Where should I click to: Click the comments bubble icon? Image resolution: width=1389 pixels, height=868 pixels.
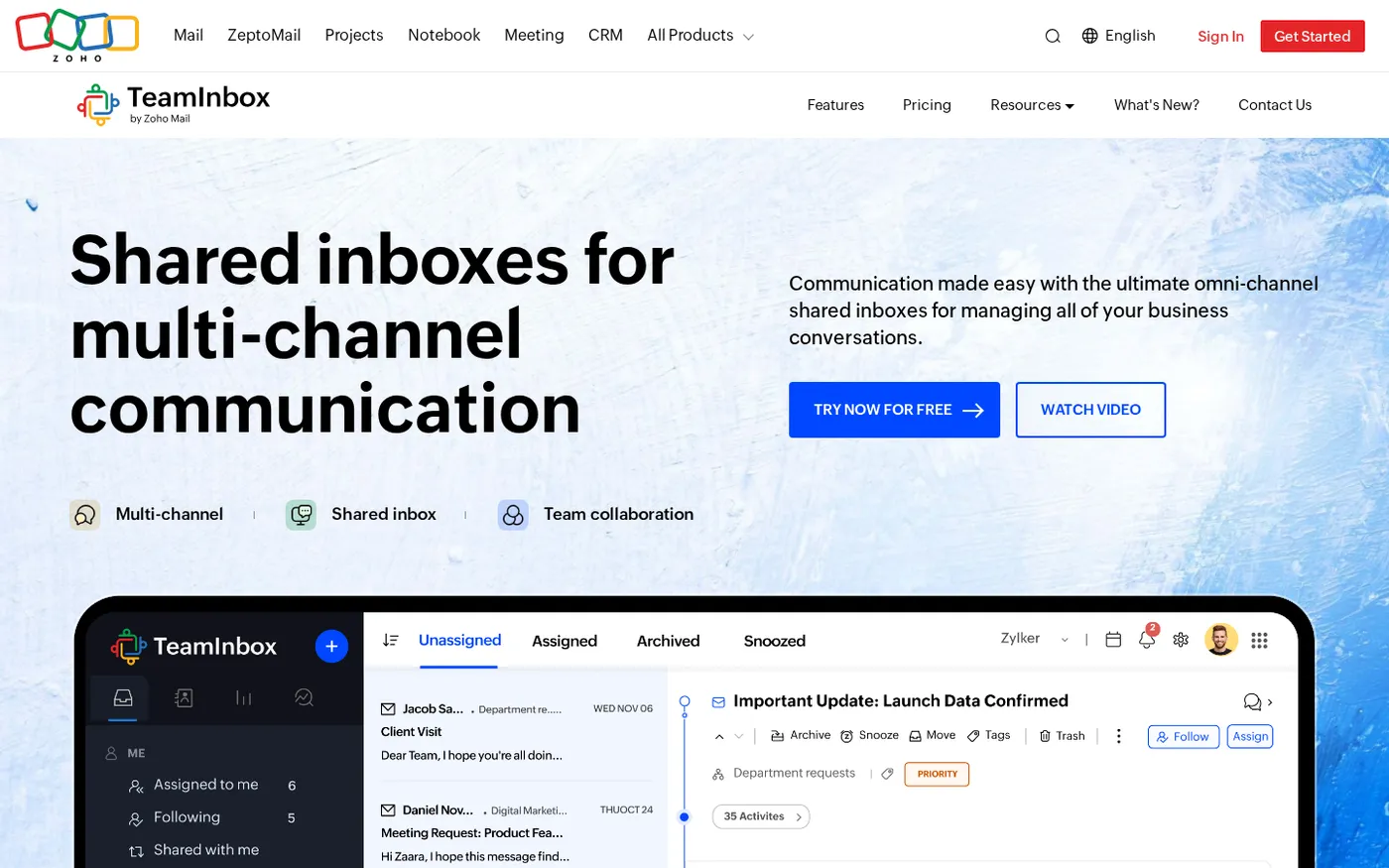1252,701
